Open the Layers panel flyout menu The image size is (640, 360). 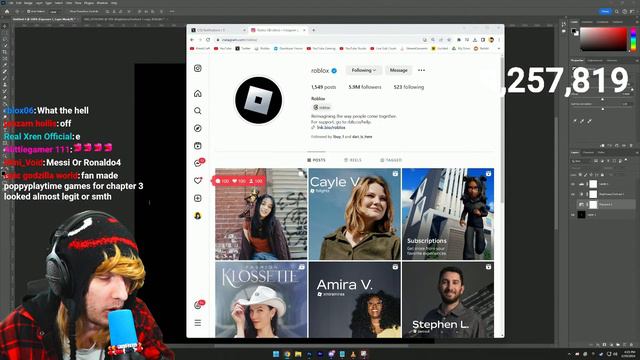[636, 153]
